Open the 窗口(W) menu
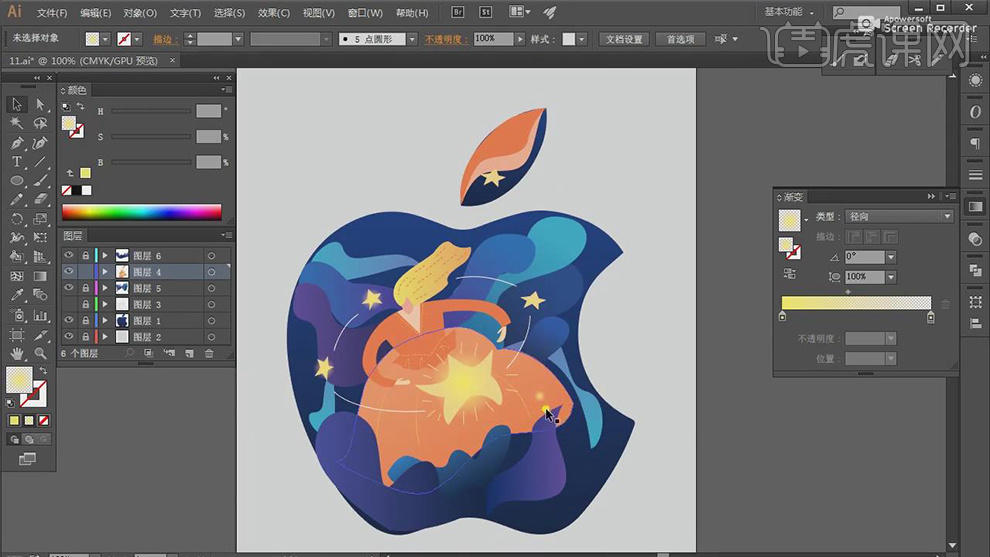 coord(365,13)
